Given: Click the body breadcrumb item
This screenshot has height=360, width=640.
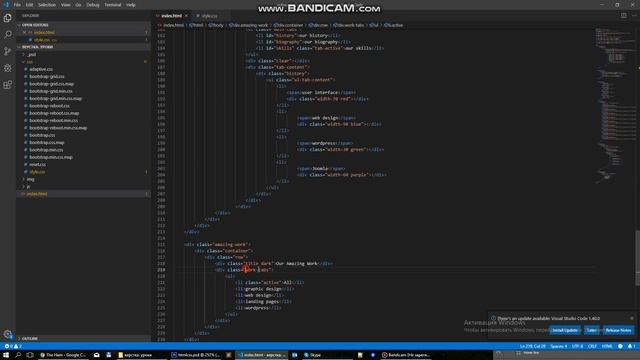Looking at the screenshot, I should click(216, 25).
